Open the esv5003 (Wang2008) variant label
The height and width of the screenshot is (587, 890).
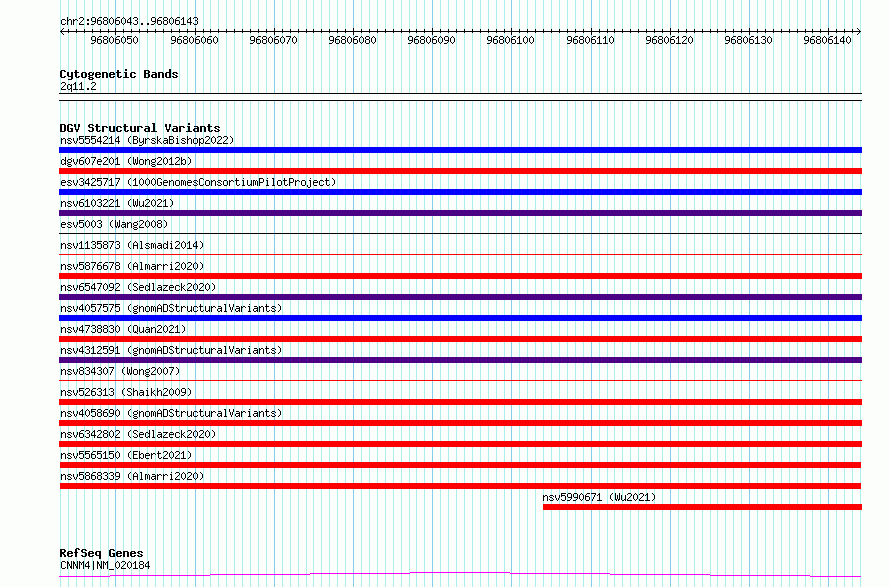click(x=114, y=224)
